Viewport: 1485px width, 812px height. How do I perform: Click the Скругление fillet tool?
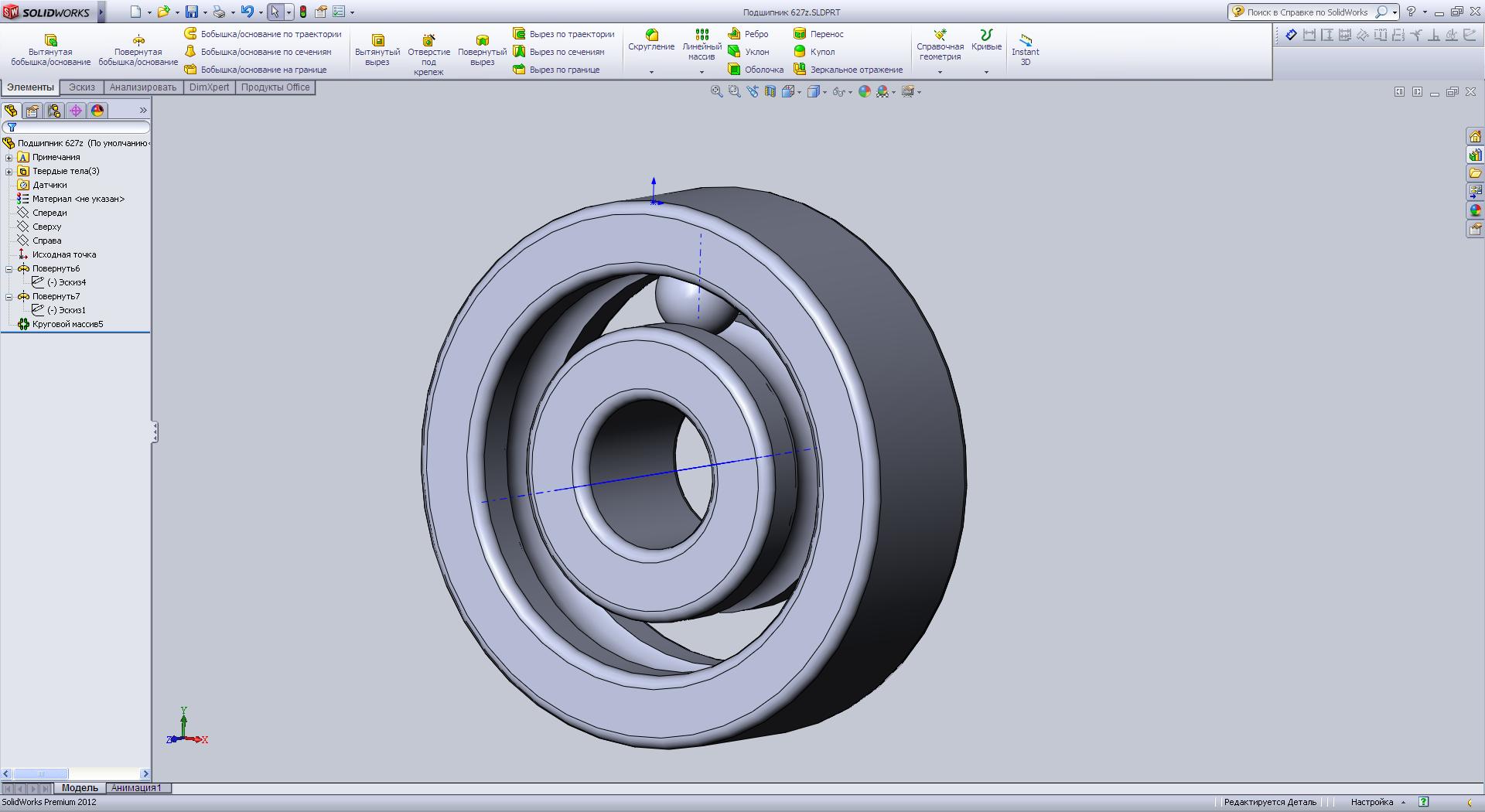tap(651, 40)
